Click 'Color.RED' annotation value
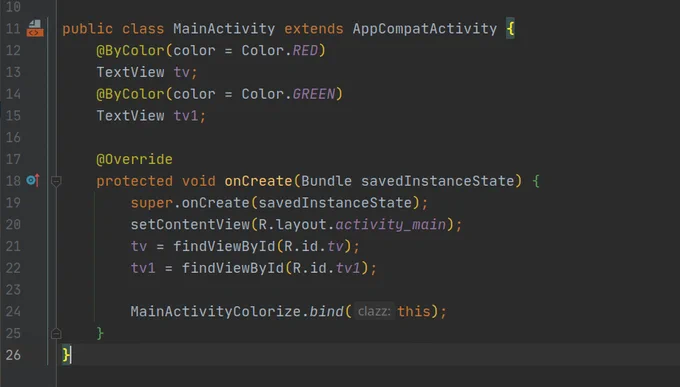Screen dimensions: 680x387 (x=280, y=51)
